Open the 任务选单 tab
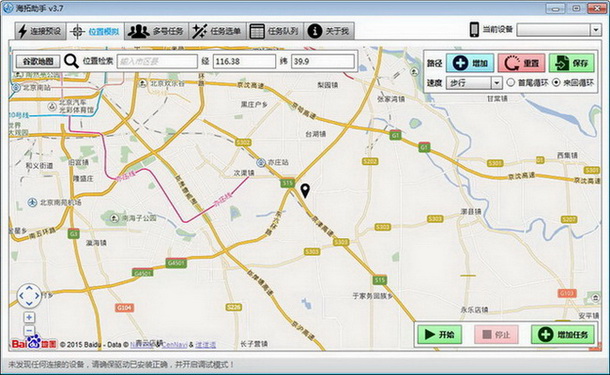Viewport: 610px width, 375px height. 218,31
